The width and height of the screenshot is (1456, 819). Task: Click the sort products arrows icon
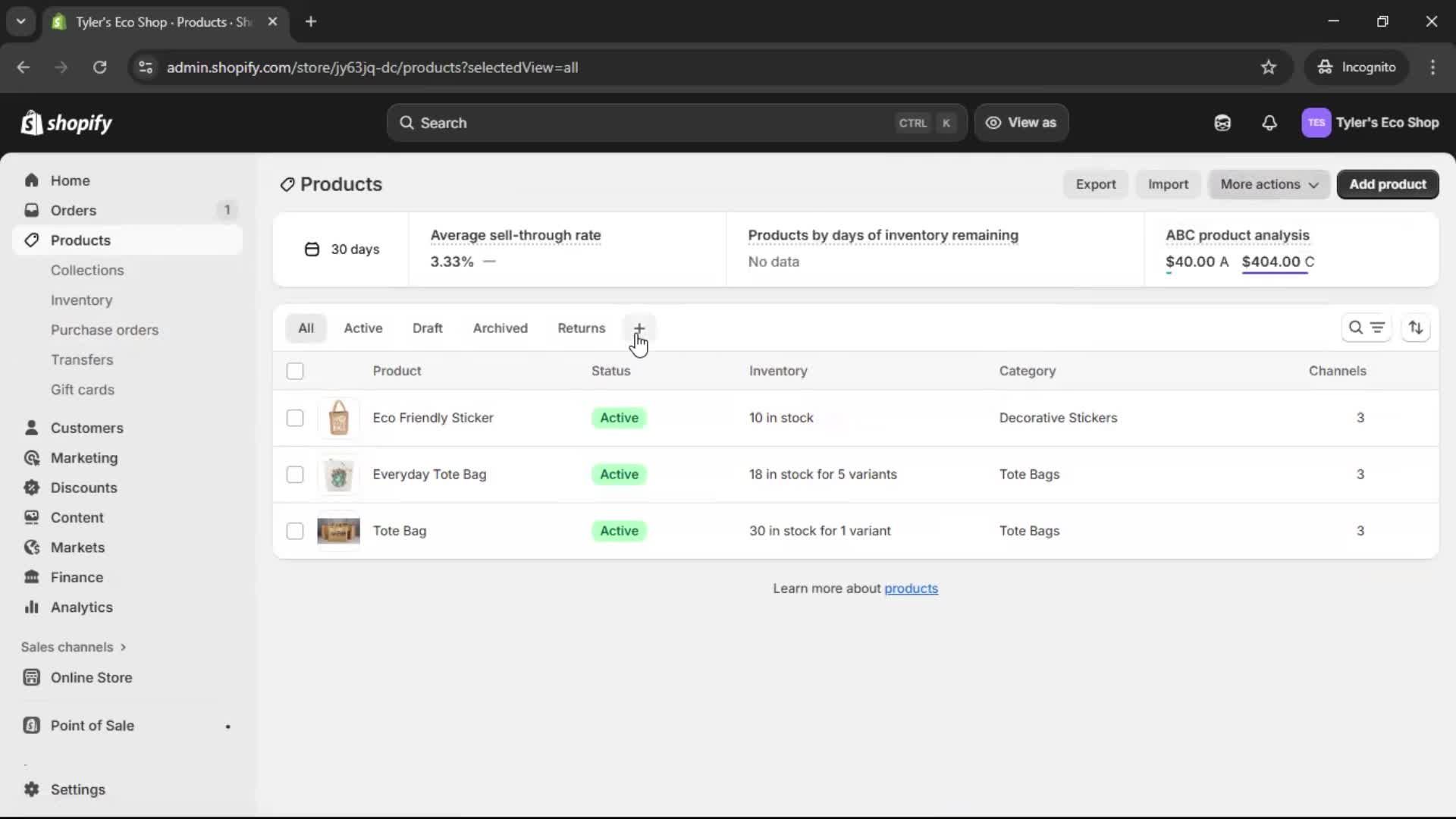coord(1415,328)
